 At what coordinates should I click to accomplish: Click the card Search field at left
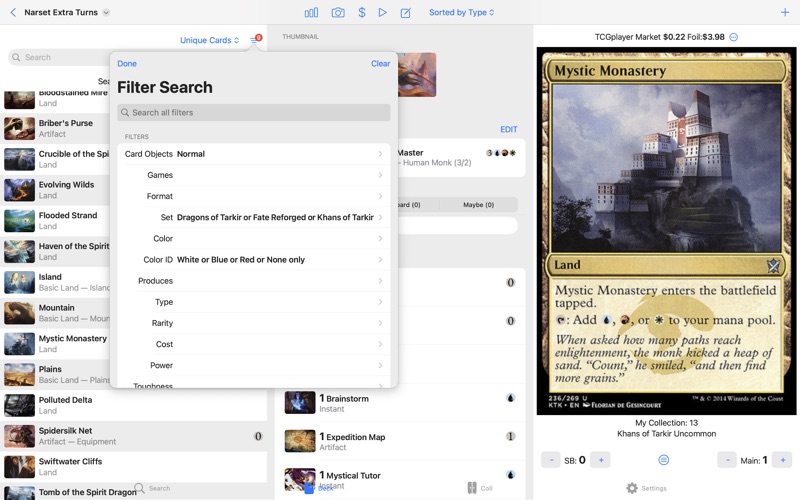pos(59,57)
